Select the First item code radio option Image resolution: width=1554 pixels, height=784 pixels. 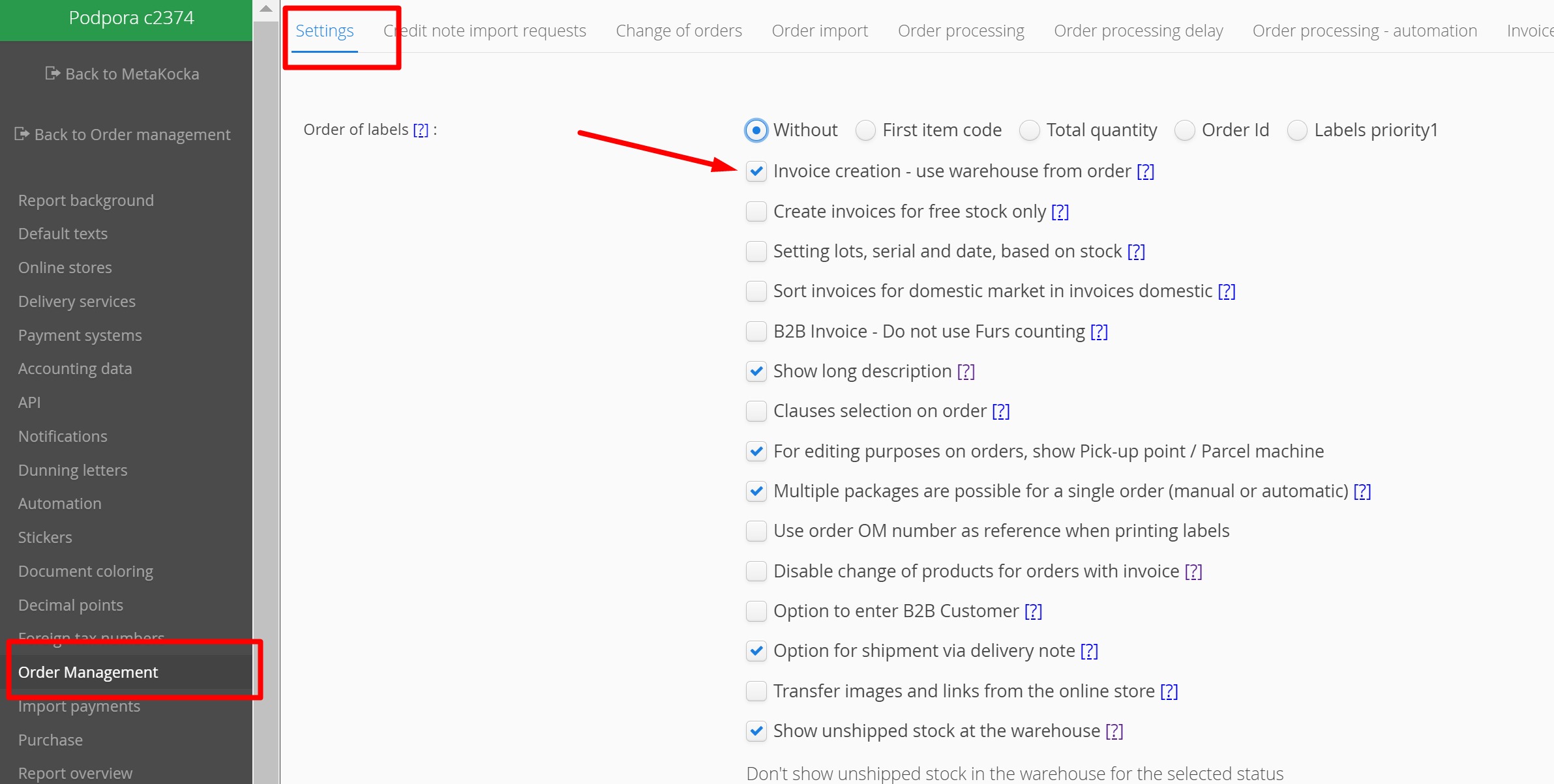tap(865, 130)
